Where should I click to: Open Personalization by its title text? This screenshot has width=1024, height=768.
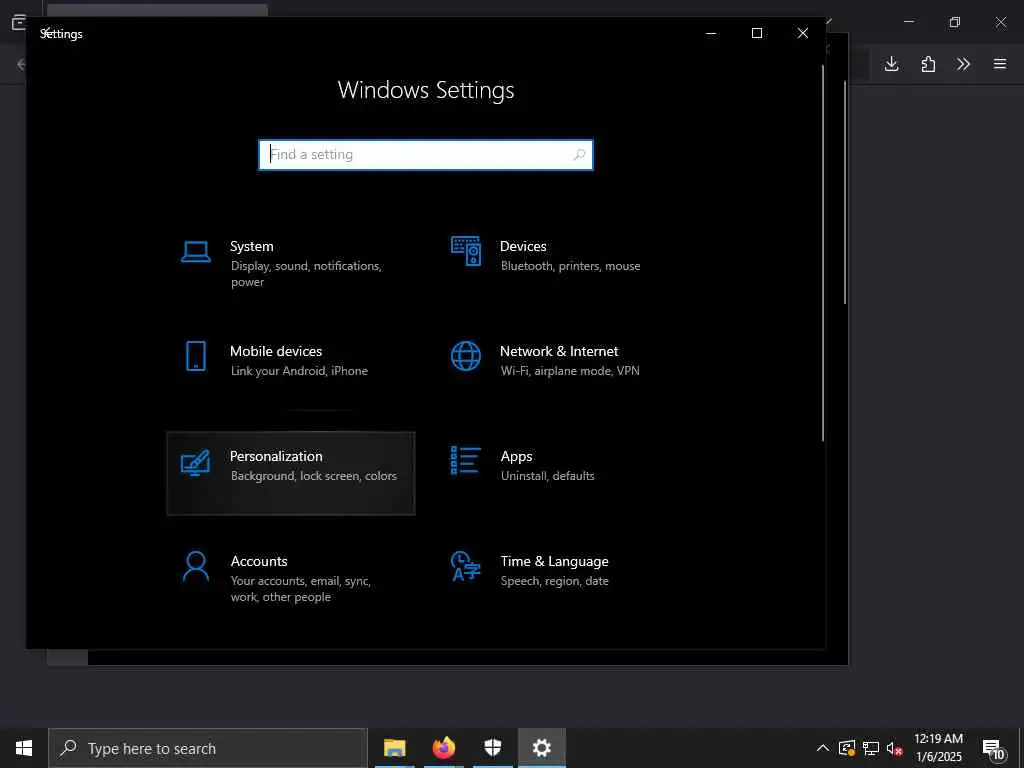(276, 456)
